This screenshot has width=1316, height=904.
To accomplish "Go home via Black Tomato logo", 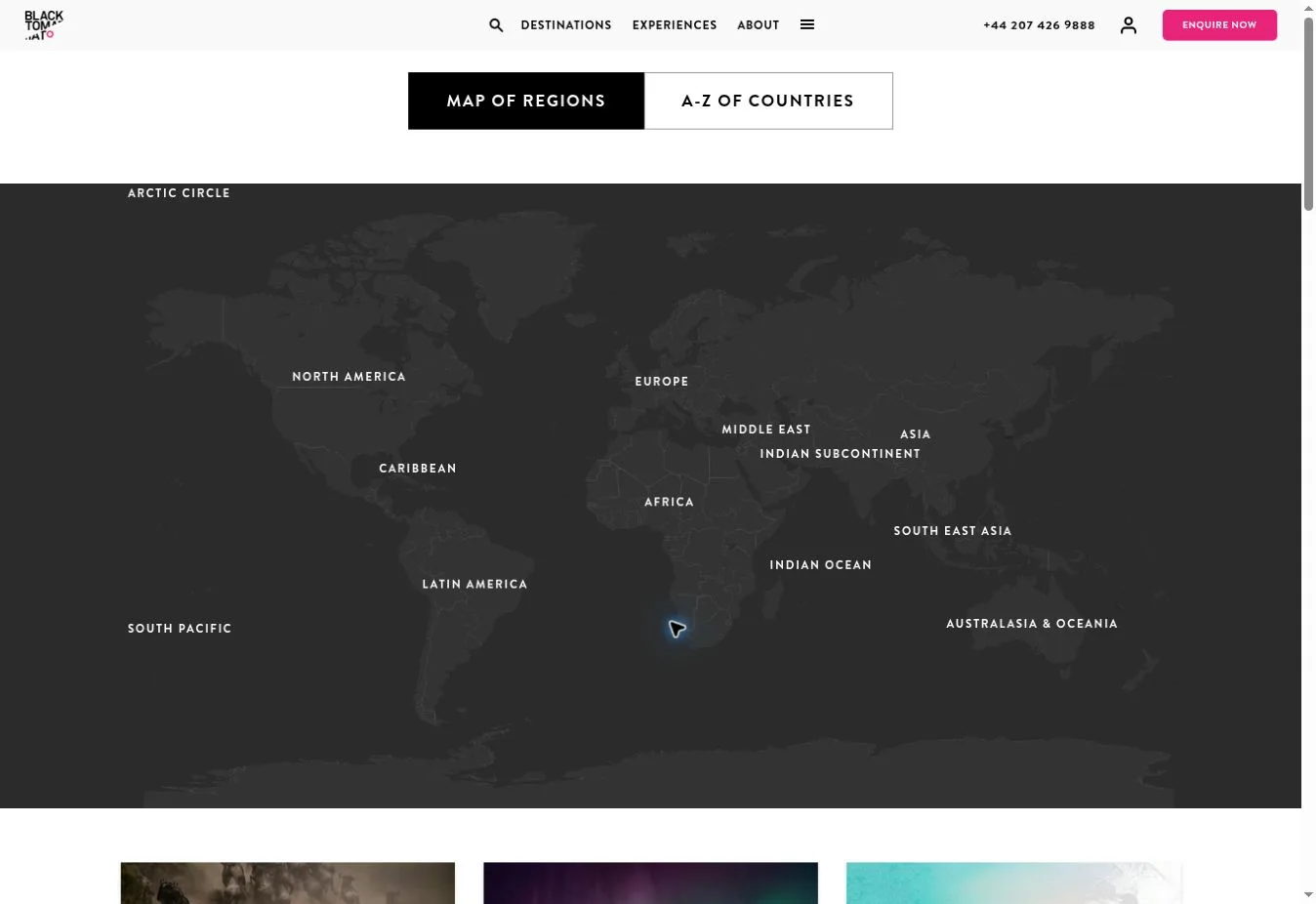I will click(44, 25).
